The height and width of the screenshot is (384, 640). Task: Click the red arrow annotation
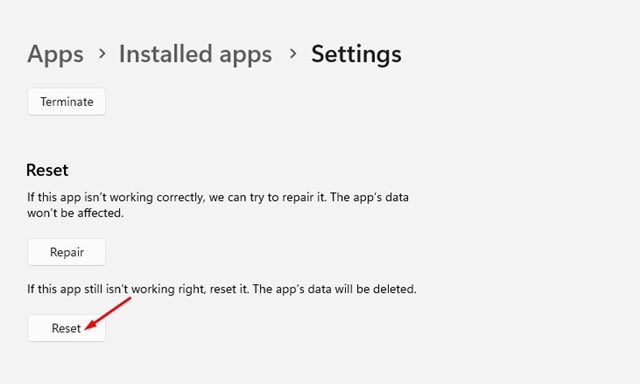[108, 313]
